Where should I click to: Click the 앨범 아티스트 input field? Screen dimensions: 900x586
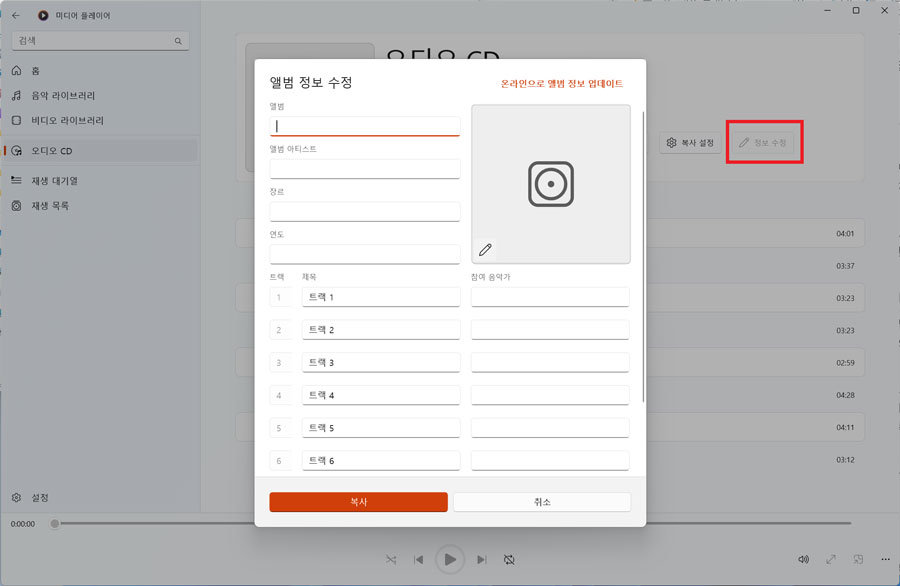pos(364,168)
